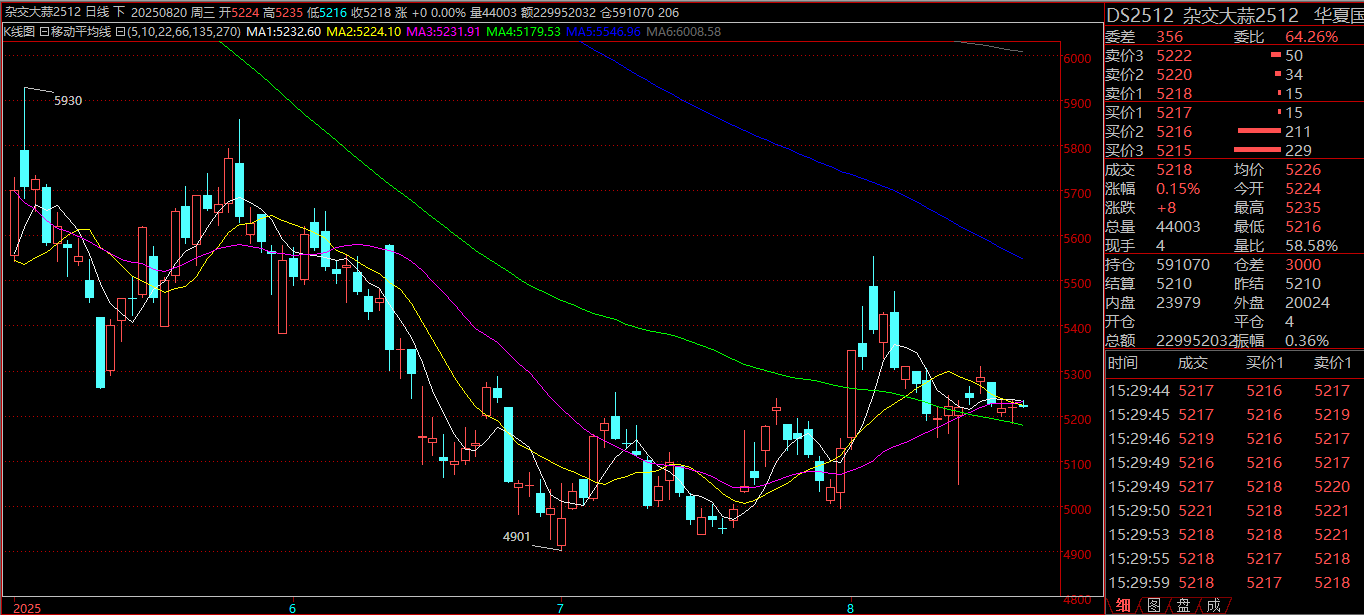The height and width of the screenshot is (615, 1364).
Task: Click the K线图 chart type label
Action: (20, 32)
